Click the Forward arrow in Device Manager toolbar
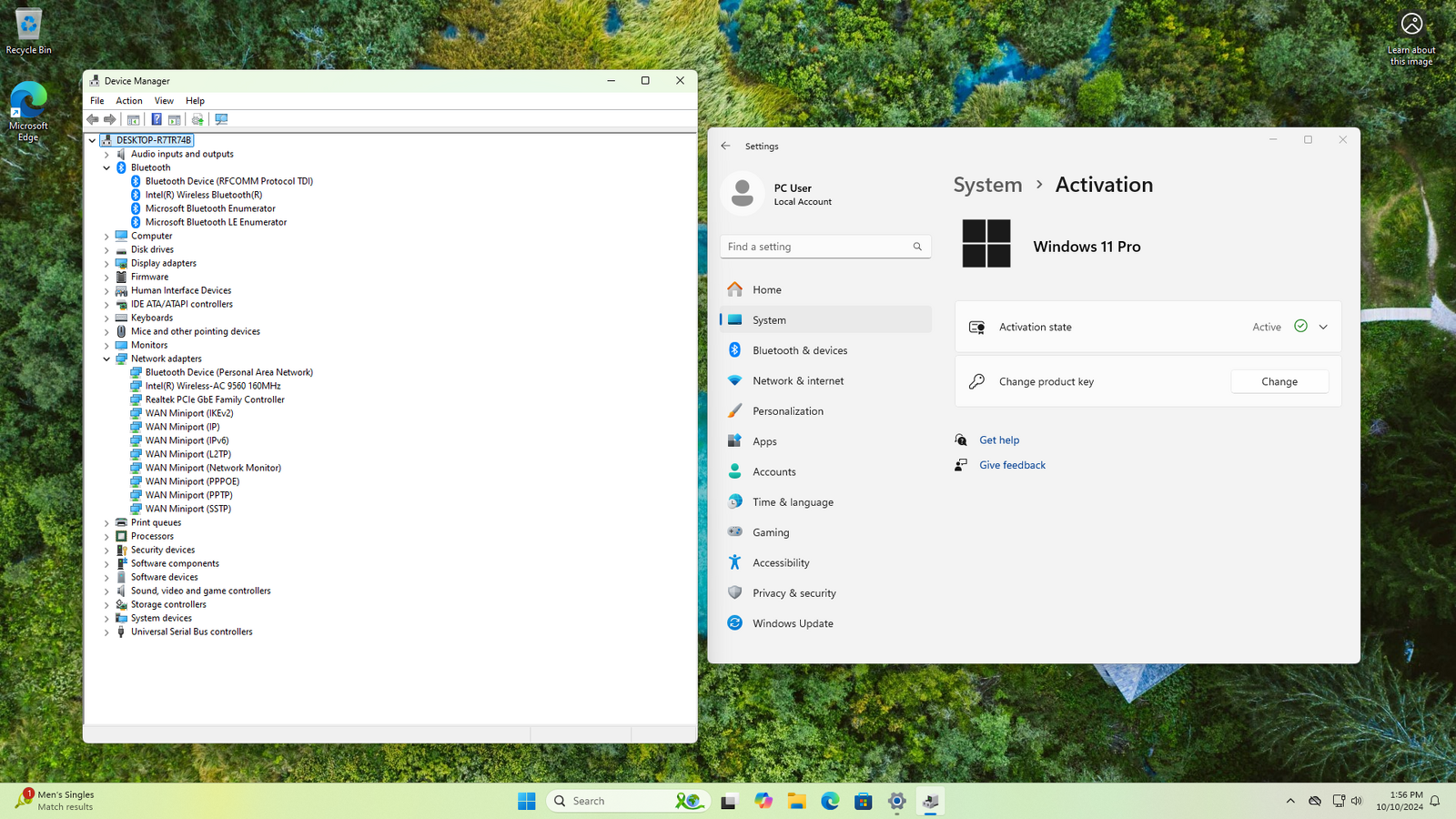The width and height of the screenshot is (1456, 819). 109,119
